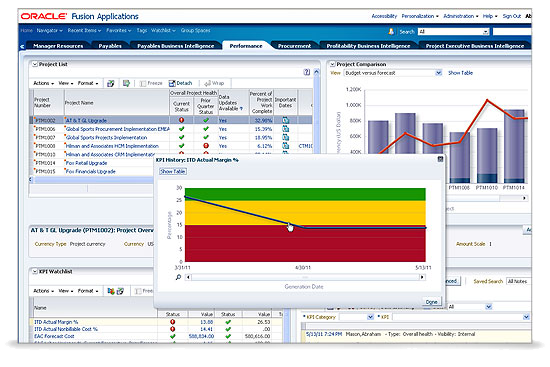This screenshot has height=367, width=550.
Task: Click the Project List export icon
Action: (x=126, y=84)
